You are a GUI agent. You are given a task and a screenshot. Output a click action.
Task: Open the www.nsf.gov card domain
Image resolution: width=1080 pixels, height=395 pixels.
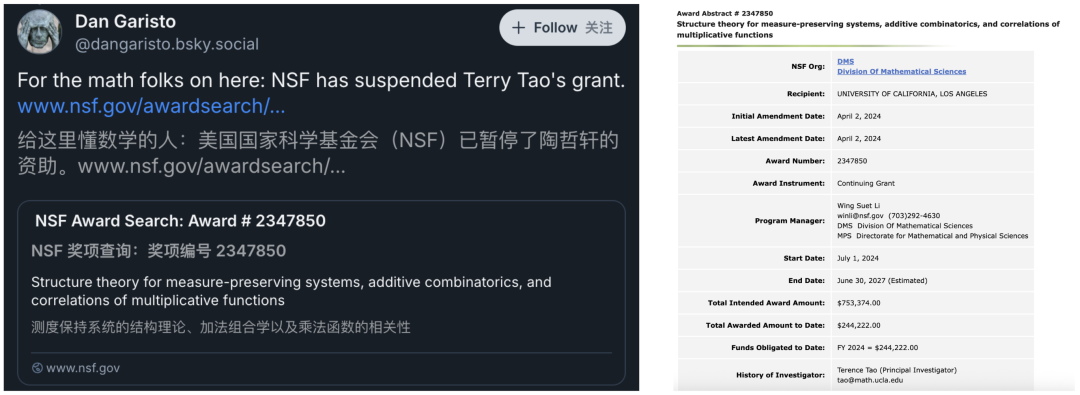click(x=83, y=368)
